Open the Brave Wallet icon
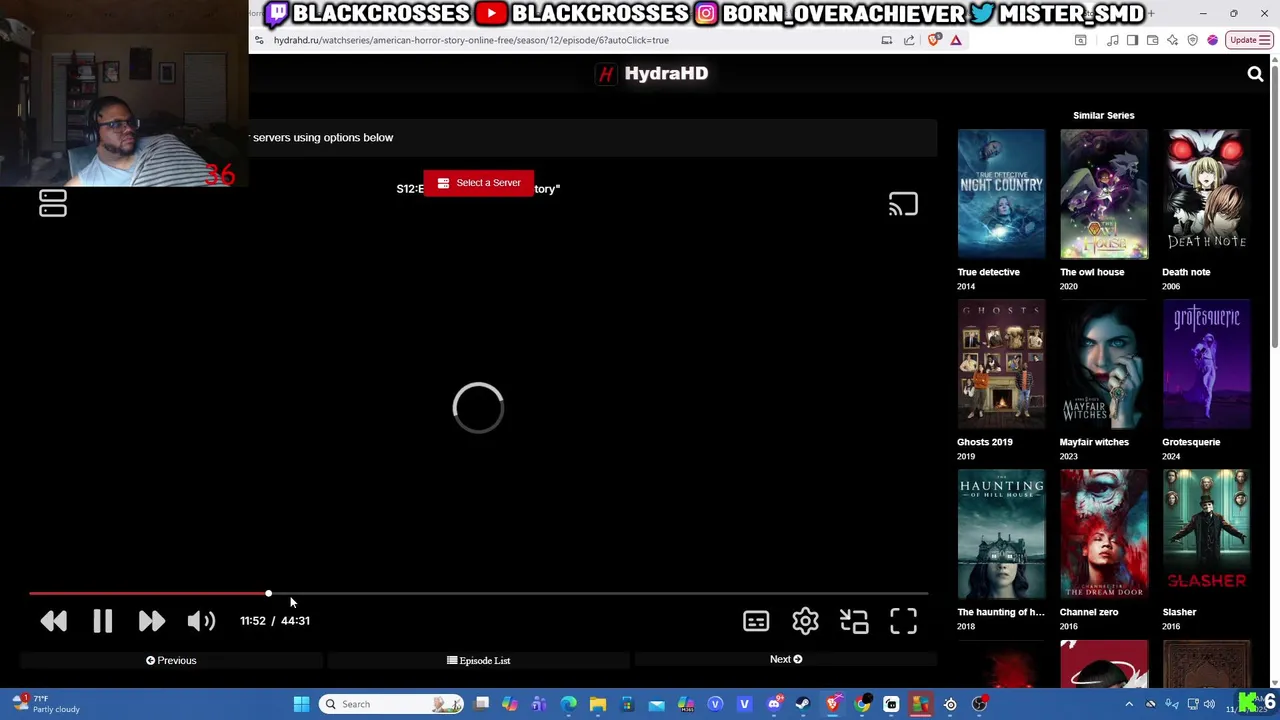This screenshot has width=1280, height=720. click(x=1152, y=40)
